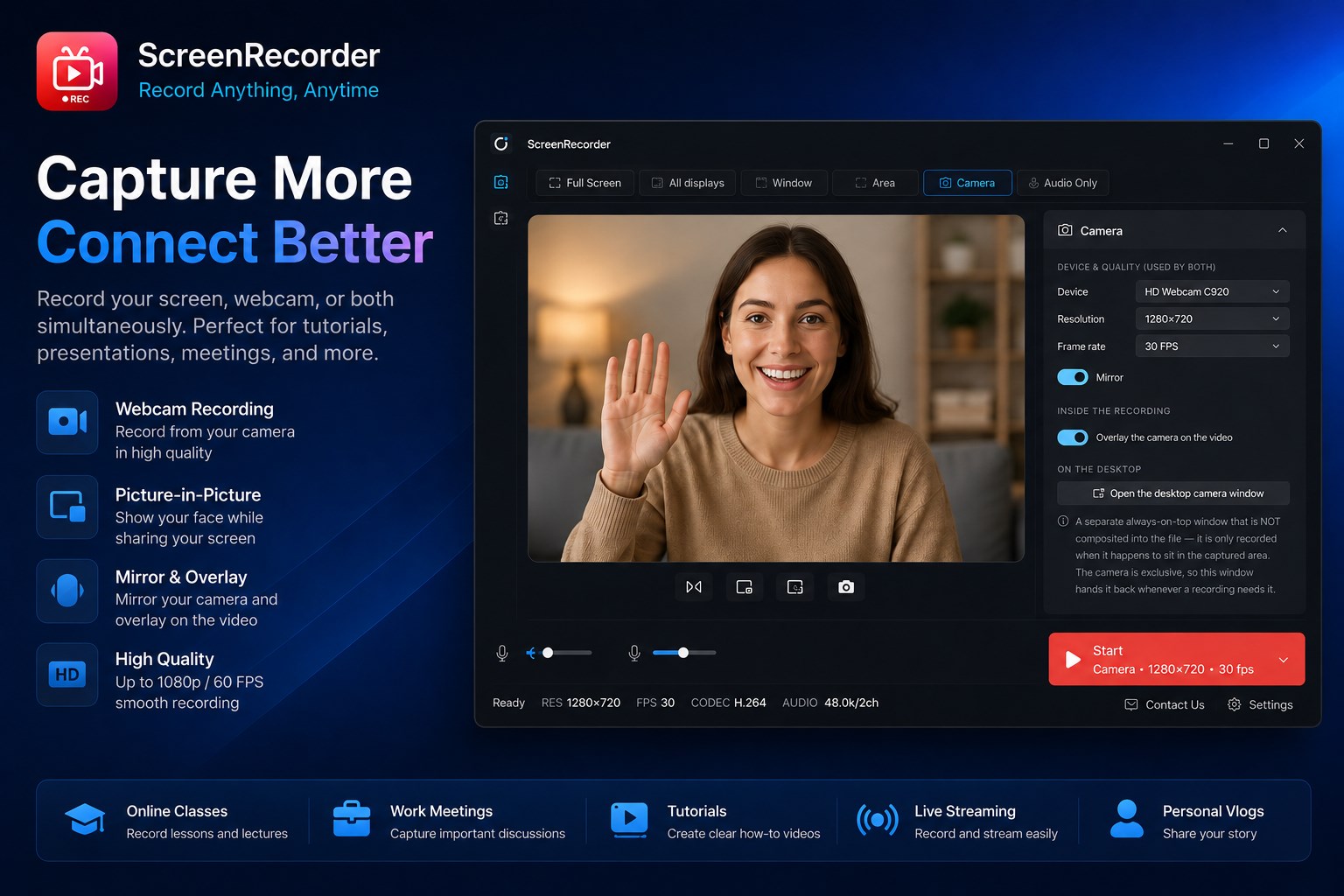This screenshot has width=1344, height=896.
Task: Click the ON THE DESKTOP section label
Action: coord(1099,469)
